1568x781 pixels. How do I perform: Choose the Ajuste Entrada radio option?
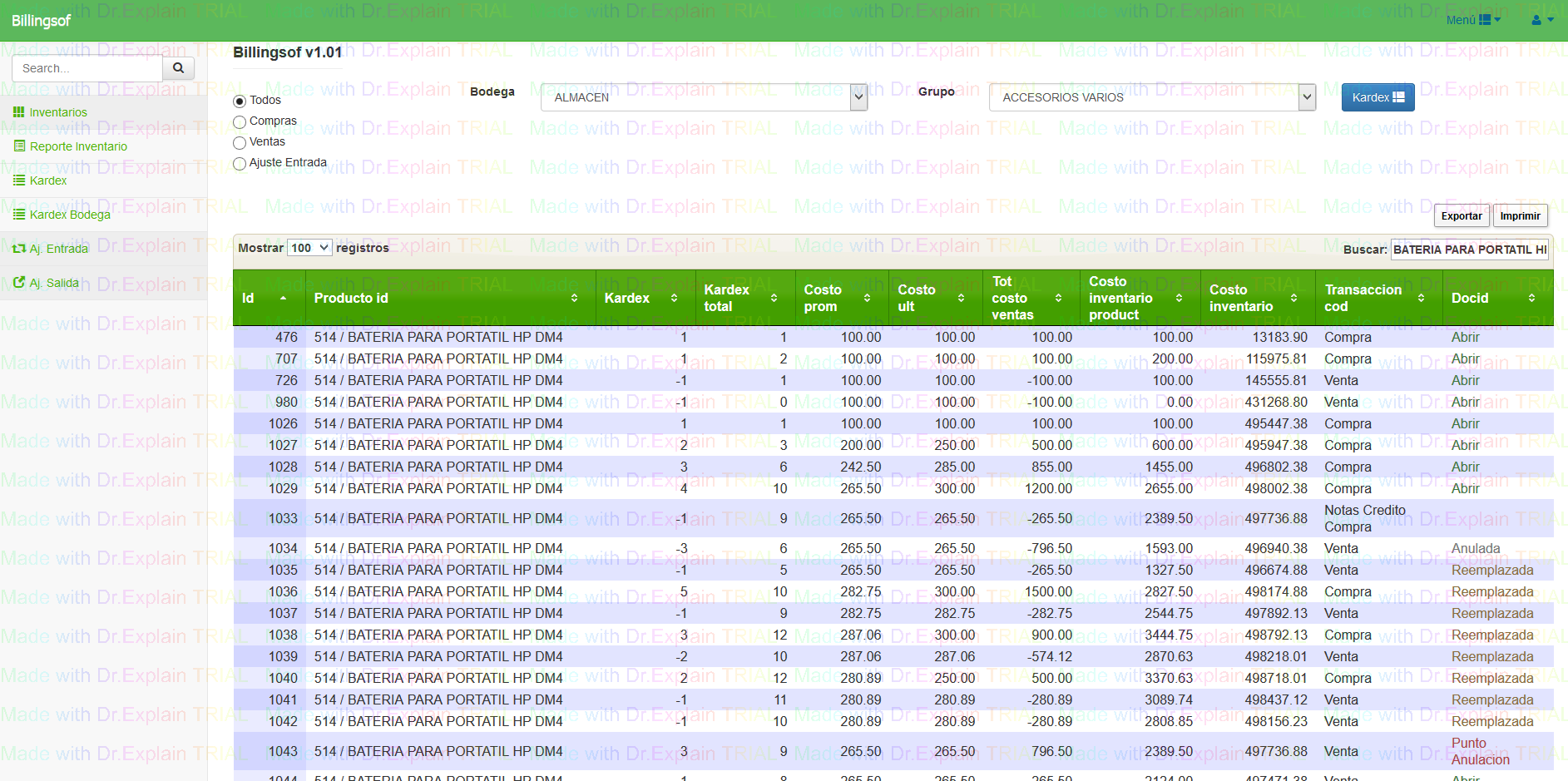click(240, 164)
